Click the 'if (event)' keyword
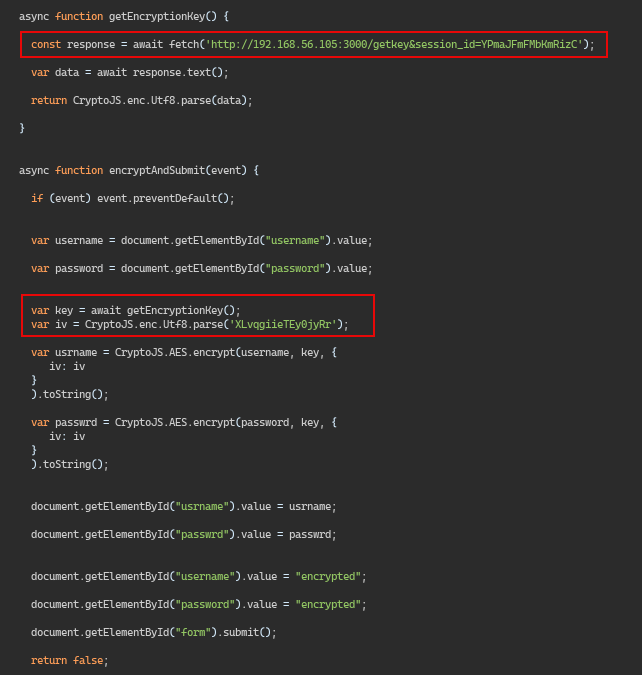 [x=61, y=198]
